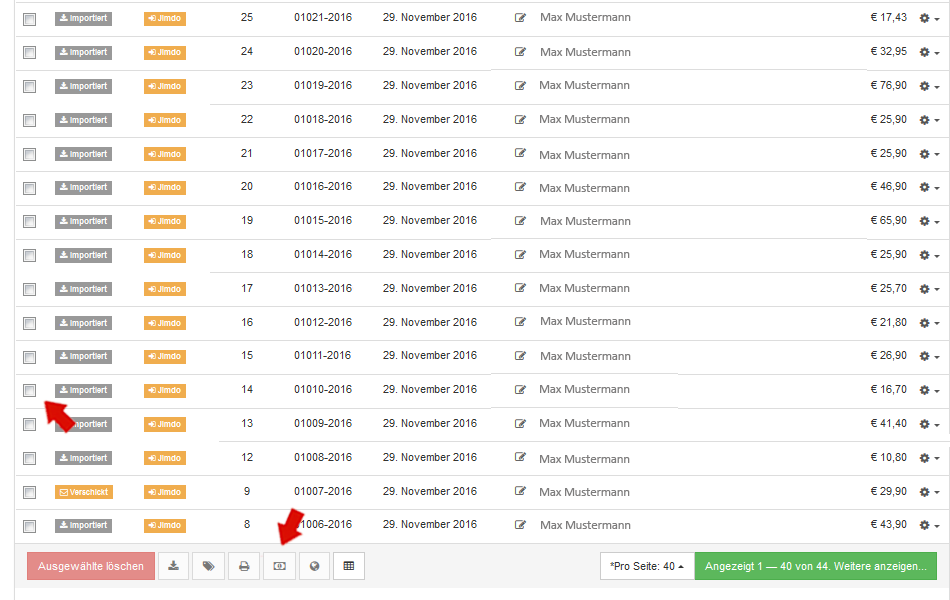Click the tags icon in bottom toolbar
Image resolution: width=950 pixels, height=600 pixels.
[209, 566]
